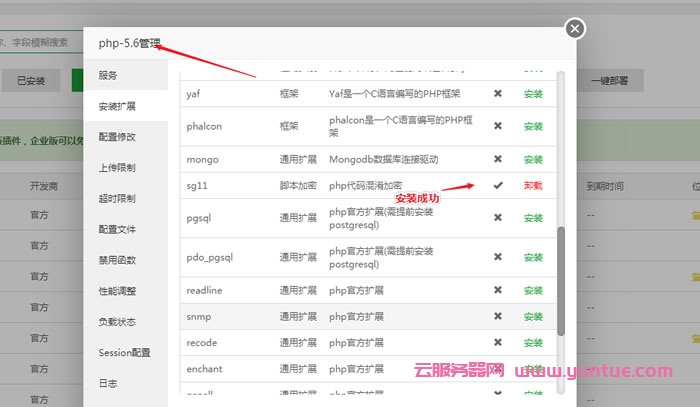Close the php-5.6 management dialog
Viewport: 700px width, 407px height.
[574, 29]
